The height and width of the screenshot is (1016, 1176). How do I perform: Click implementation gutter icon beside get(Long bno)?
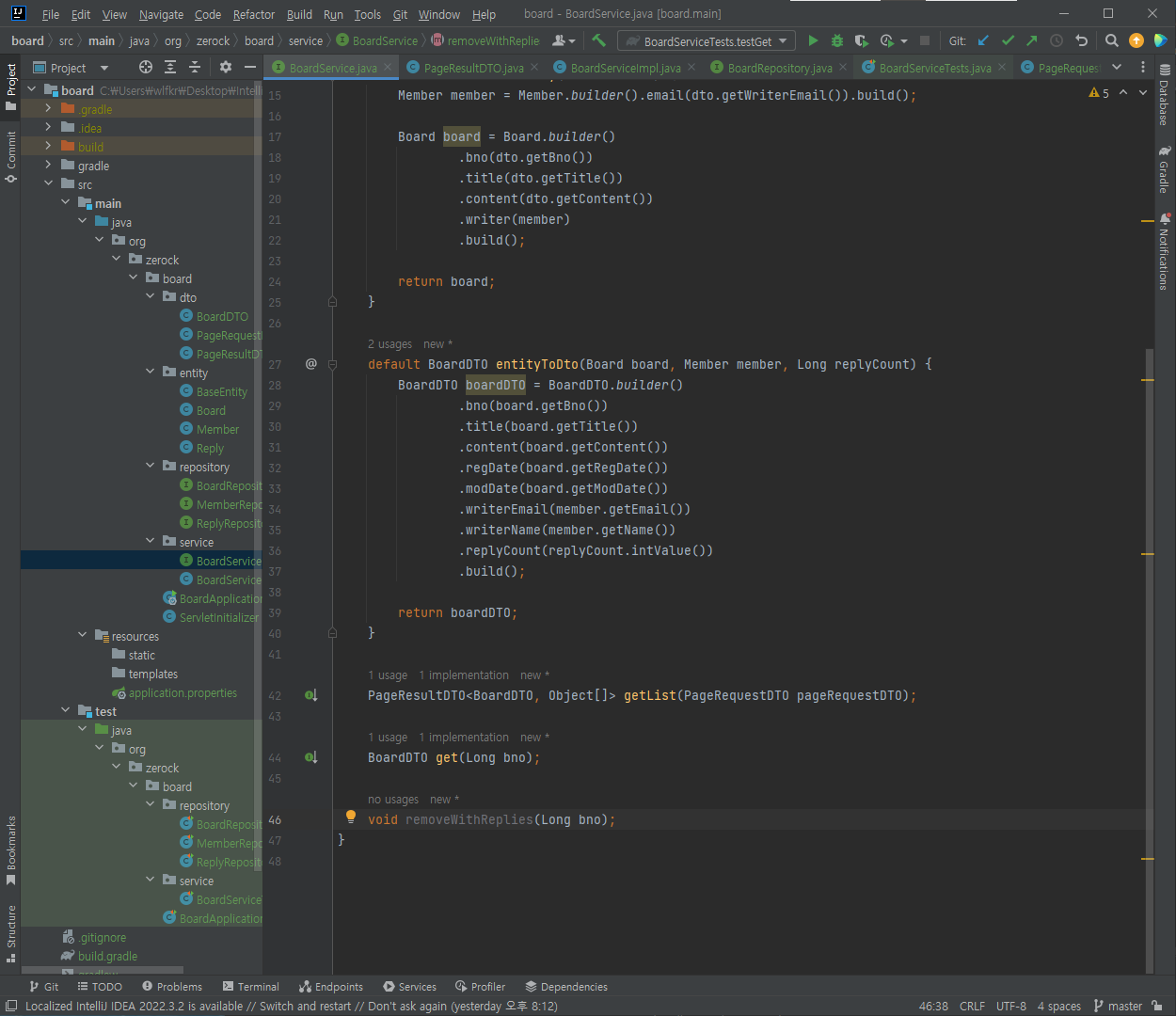[310, 757]
